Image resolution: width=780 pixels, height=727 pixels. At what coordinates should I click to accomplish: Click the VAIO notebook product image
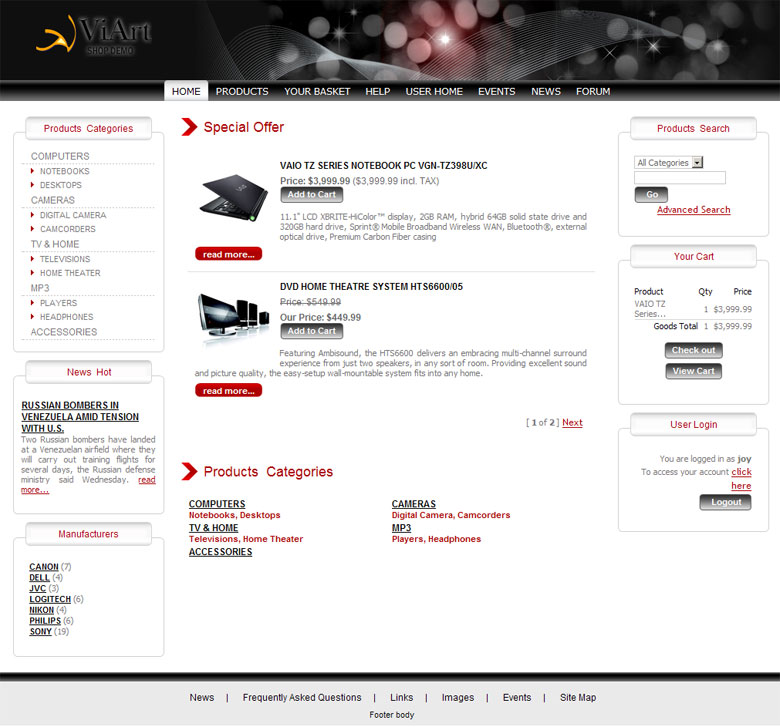pos(233,198)
